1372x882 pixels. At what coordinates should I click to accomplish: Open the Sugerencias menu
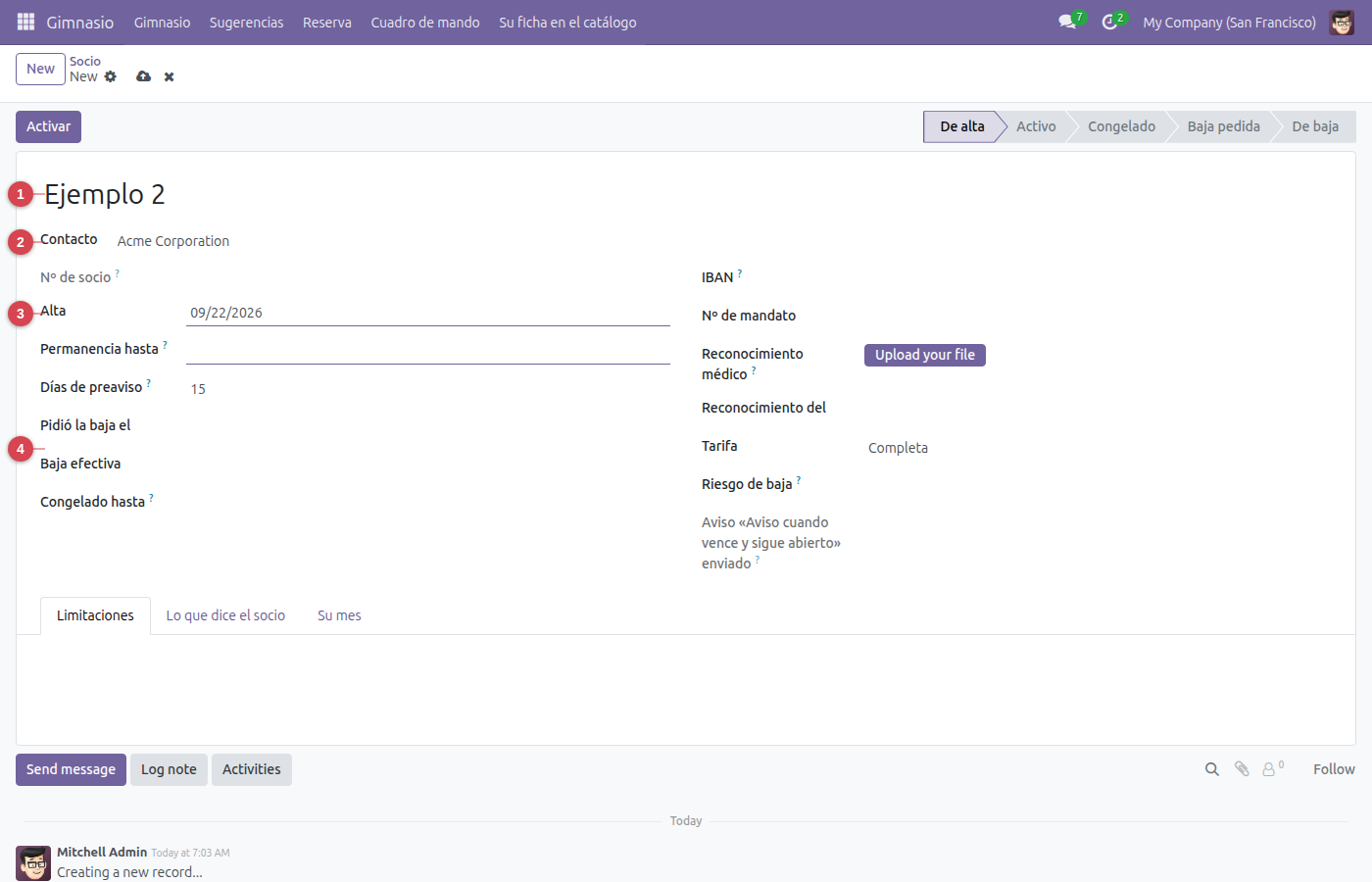(x=246, y=22)
